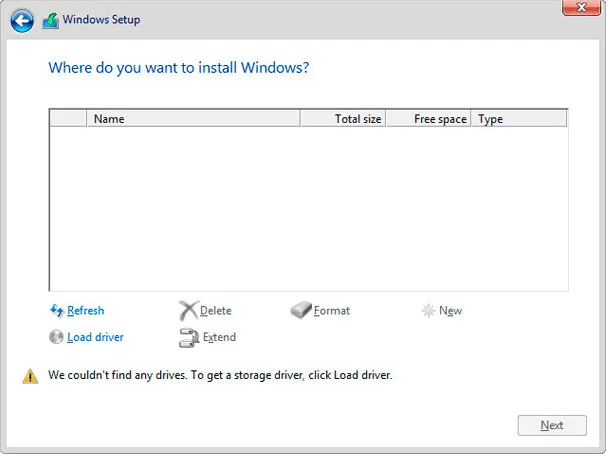Click the blue back arrow button
This screenshot has height=466, width=608.
click(x=22, y=20)
